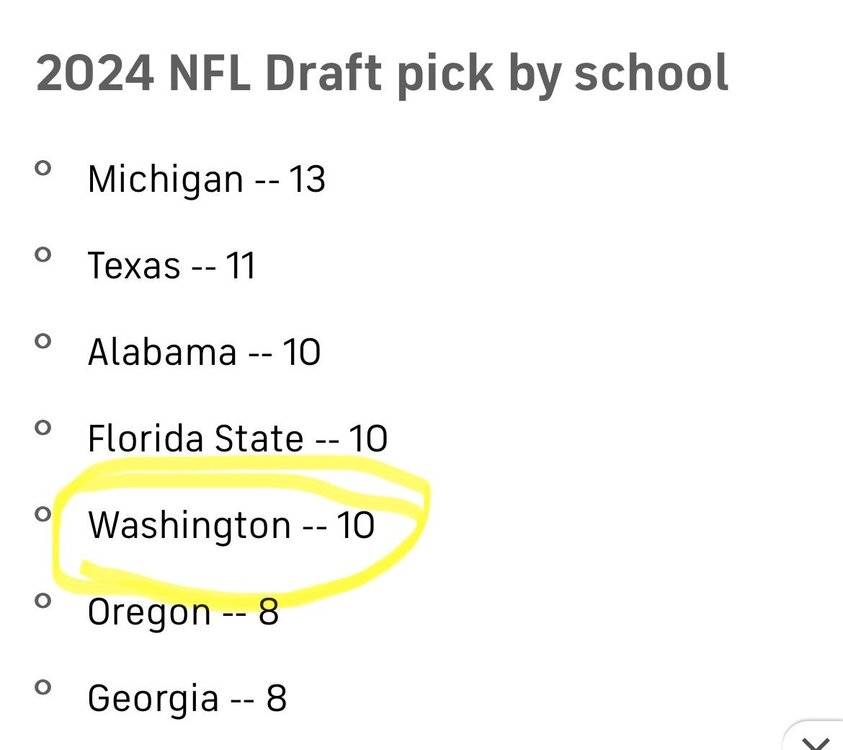Click the number 13 in Michigan's row
The height and width of the screenshot is (750, 843).
306,180
